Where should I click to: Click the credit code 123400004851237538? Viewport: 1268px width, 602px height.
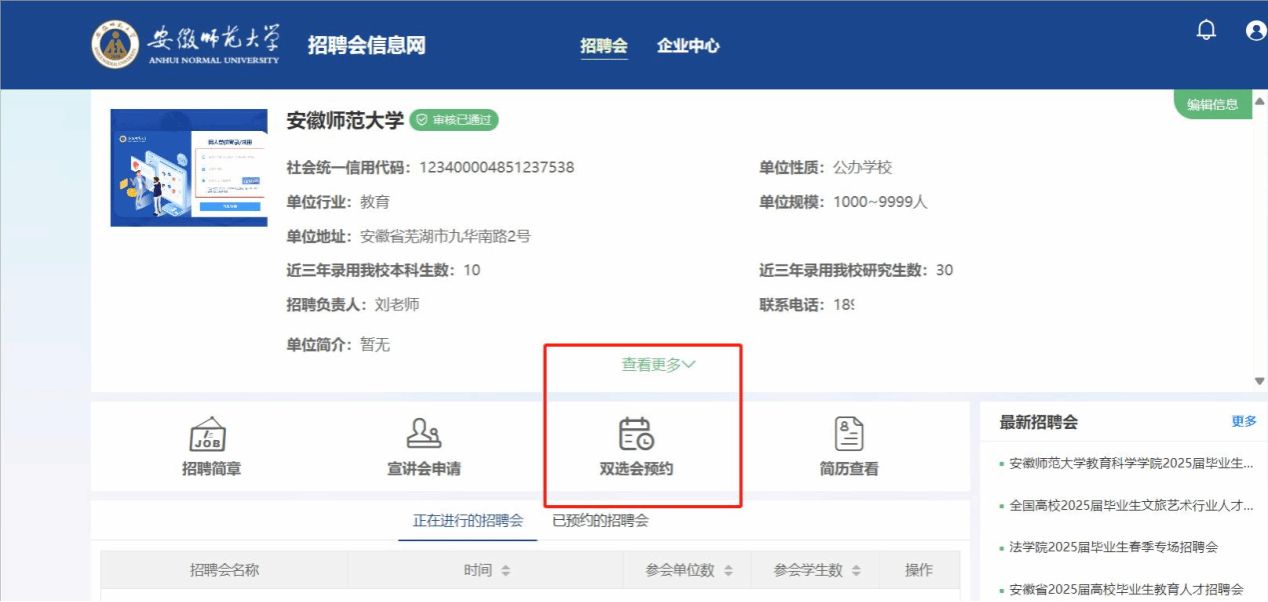click(496, 168)
